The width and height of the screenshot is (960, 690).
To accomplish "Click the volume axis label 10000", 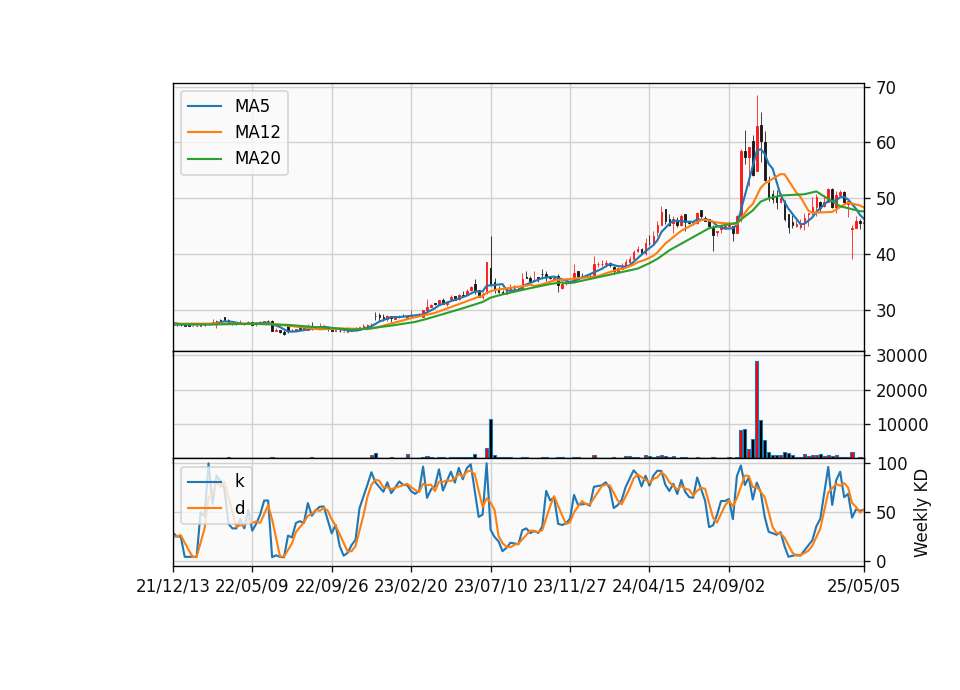I will (x=902, y=424).
